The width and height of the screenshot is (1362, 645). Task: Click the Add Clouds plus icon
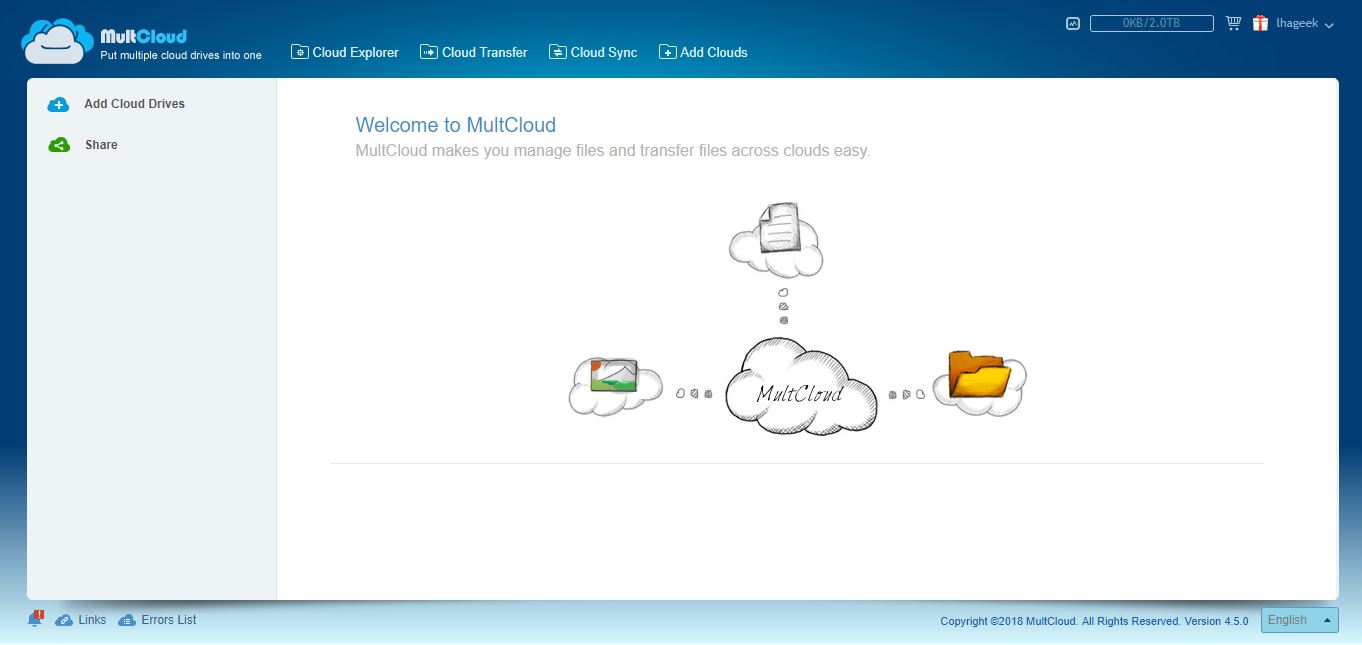[x=668, y=52]
